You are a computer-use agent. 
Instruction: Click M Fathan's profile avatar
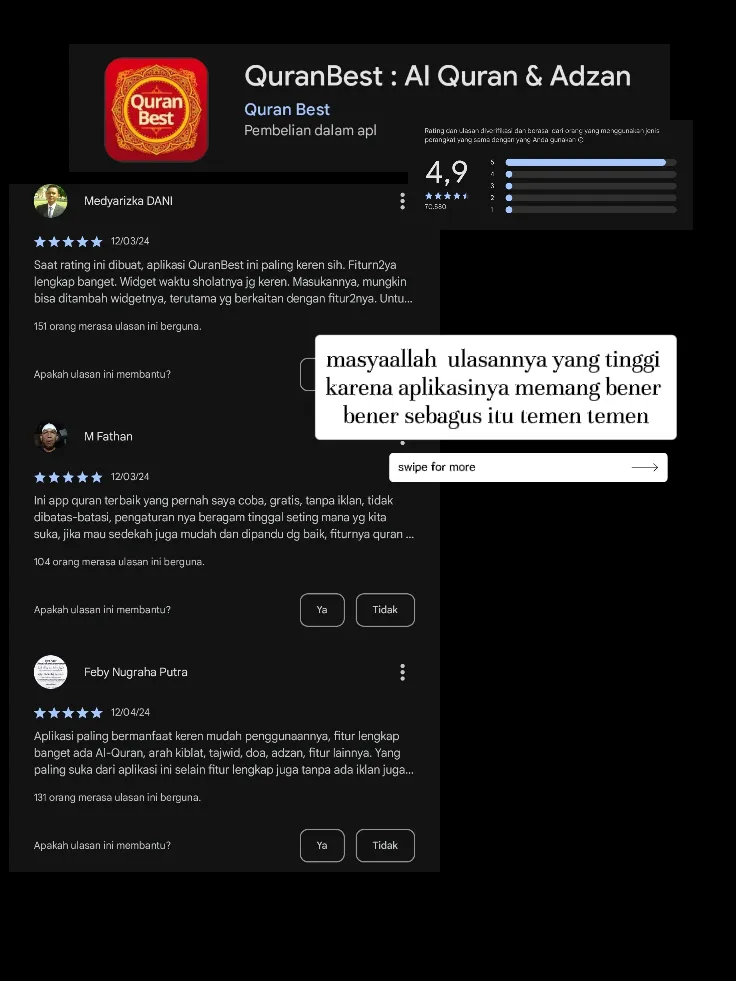coord(50,436)
